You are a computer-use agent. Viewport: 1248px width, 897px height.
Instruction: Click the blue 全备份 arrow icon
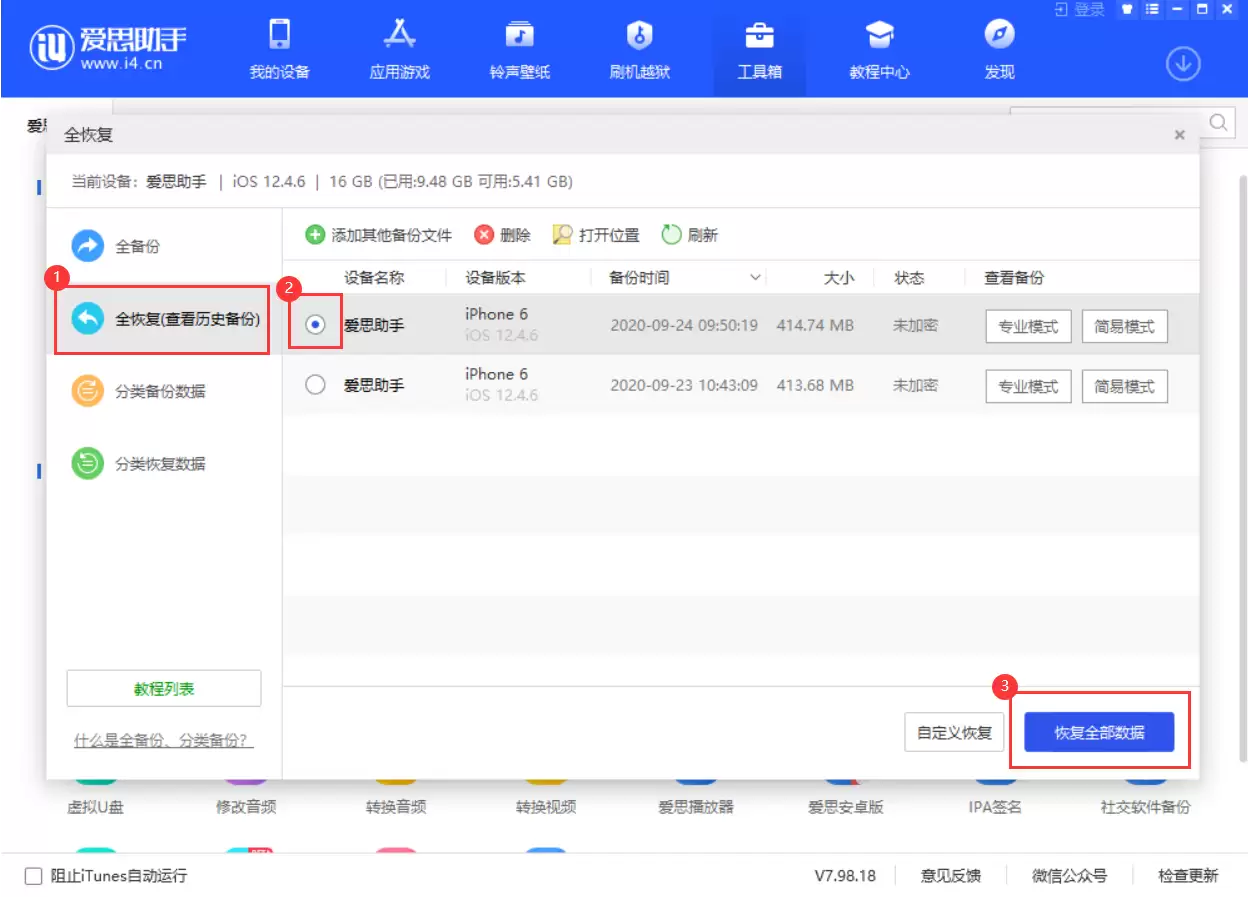click(88, 246)
